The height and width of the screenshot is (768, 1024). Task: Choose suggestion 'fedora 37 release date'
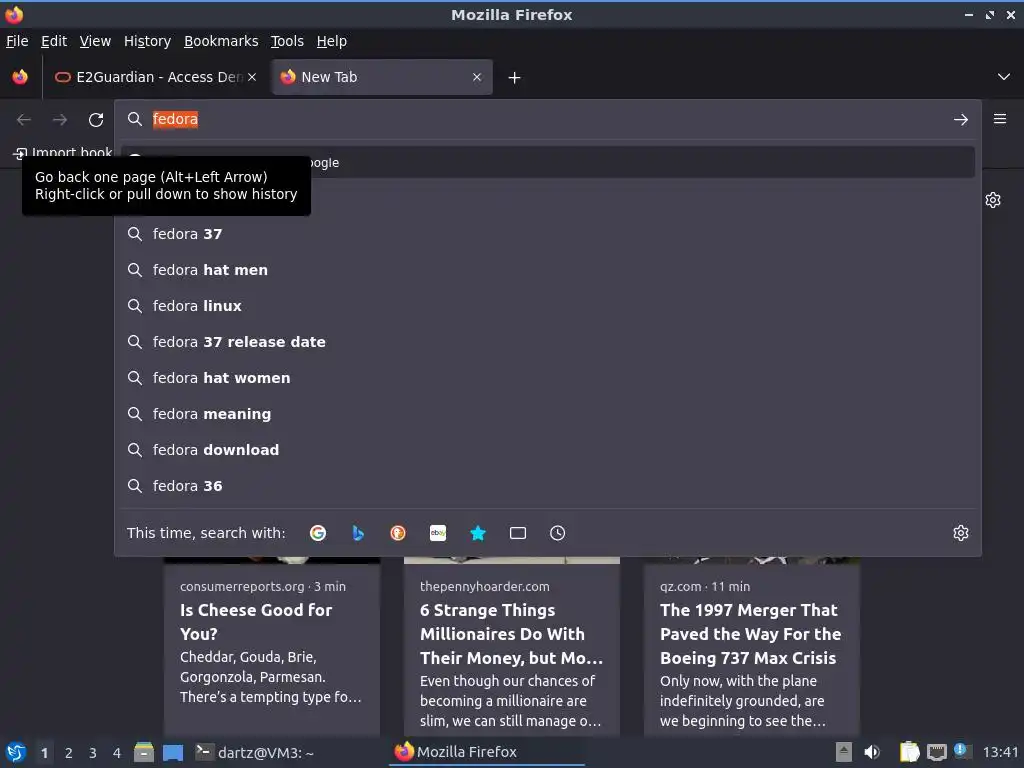[547, 342]
